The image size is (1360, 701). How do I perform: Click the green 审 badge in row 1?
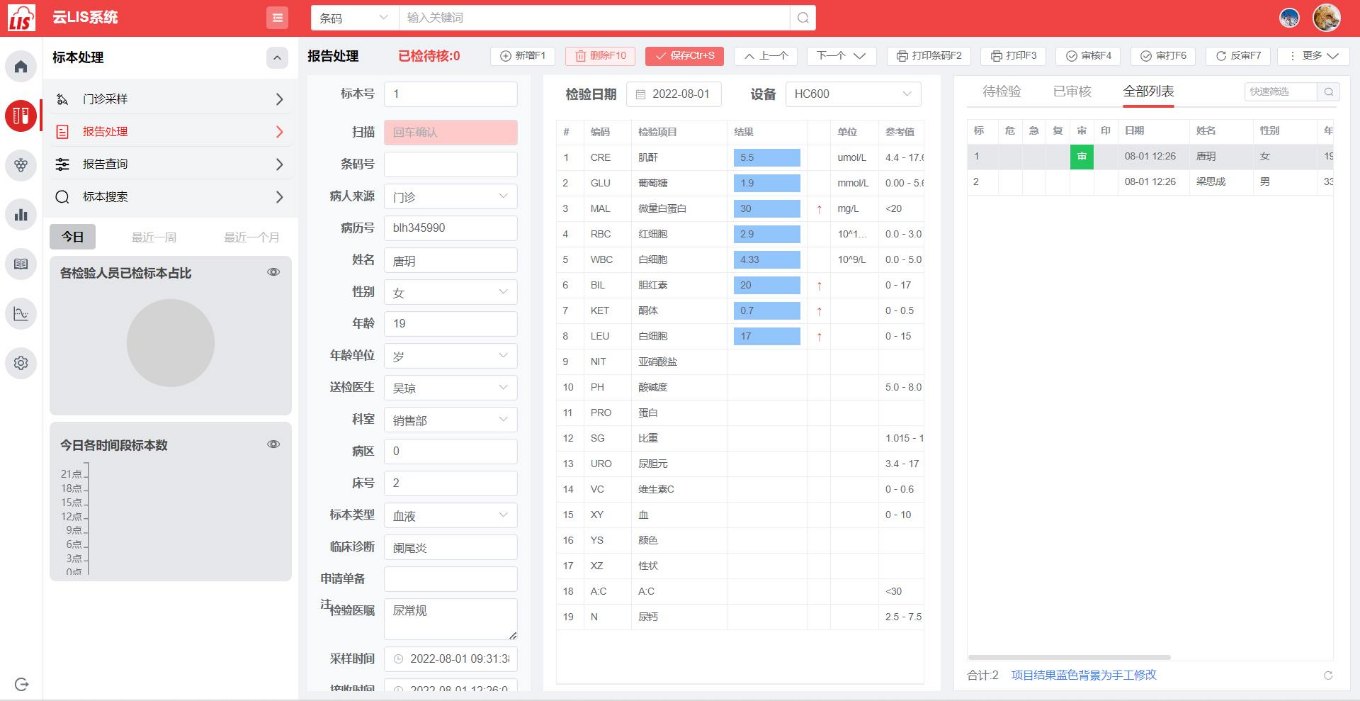1081,157
